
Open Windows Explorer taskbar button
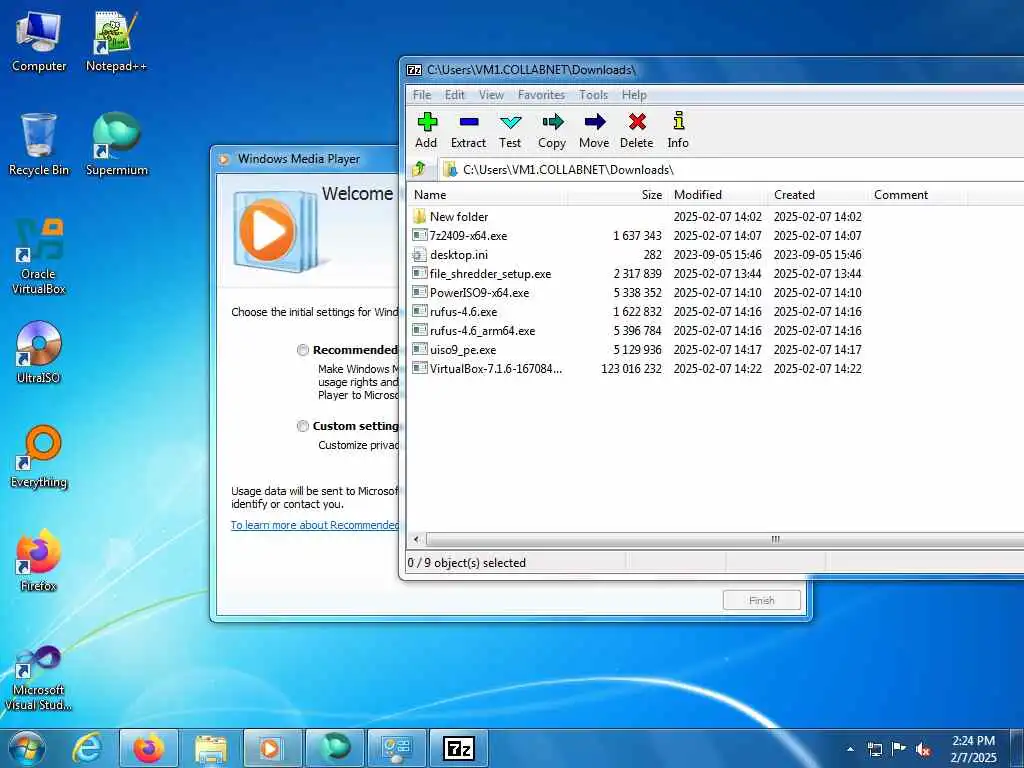[210, 748]
